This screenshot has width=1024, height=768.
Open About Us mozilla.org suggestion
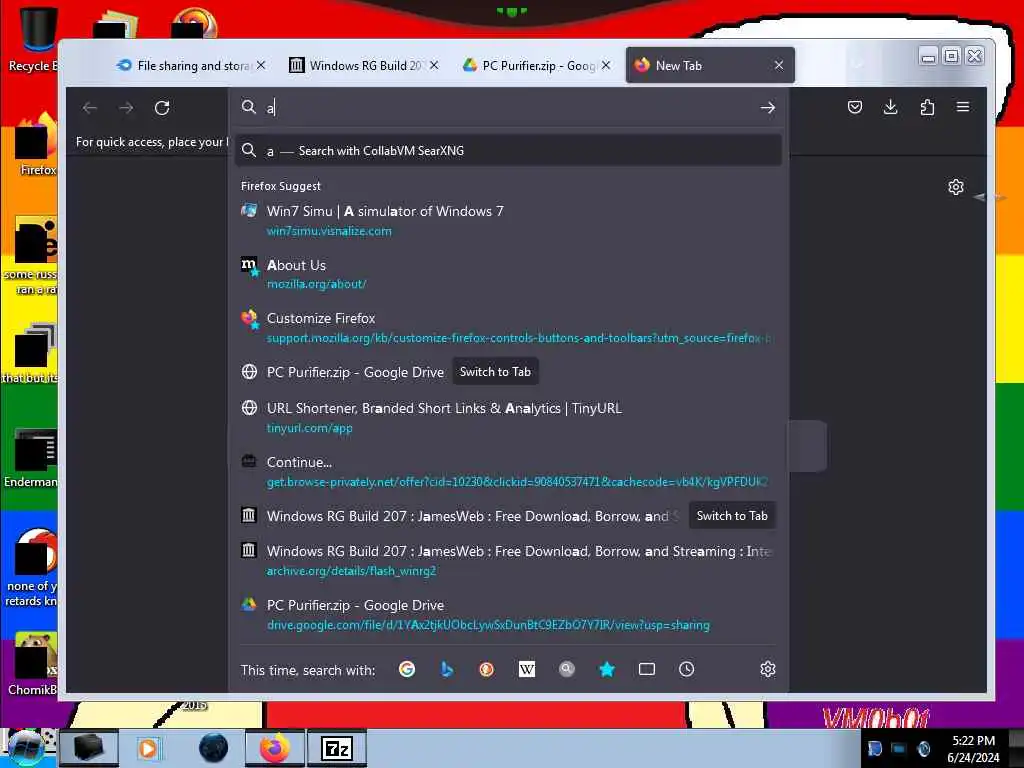pyautogui.click(x=508, y=274)
